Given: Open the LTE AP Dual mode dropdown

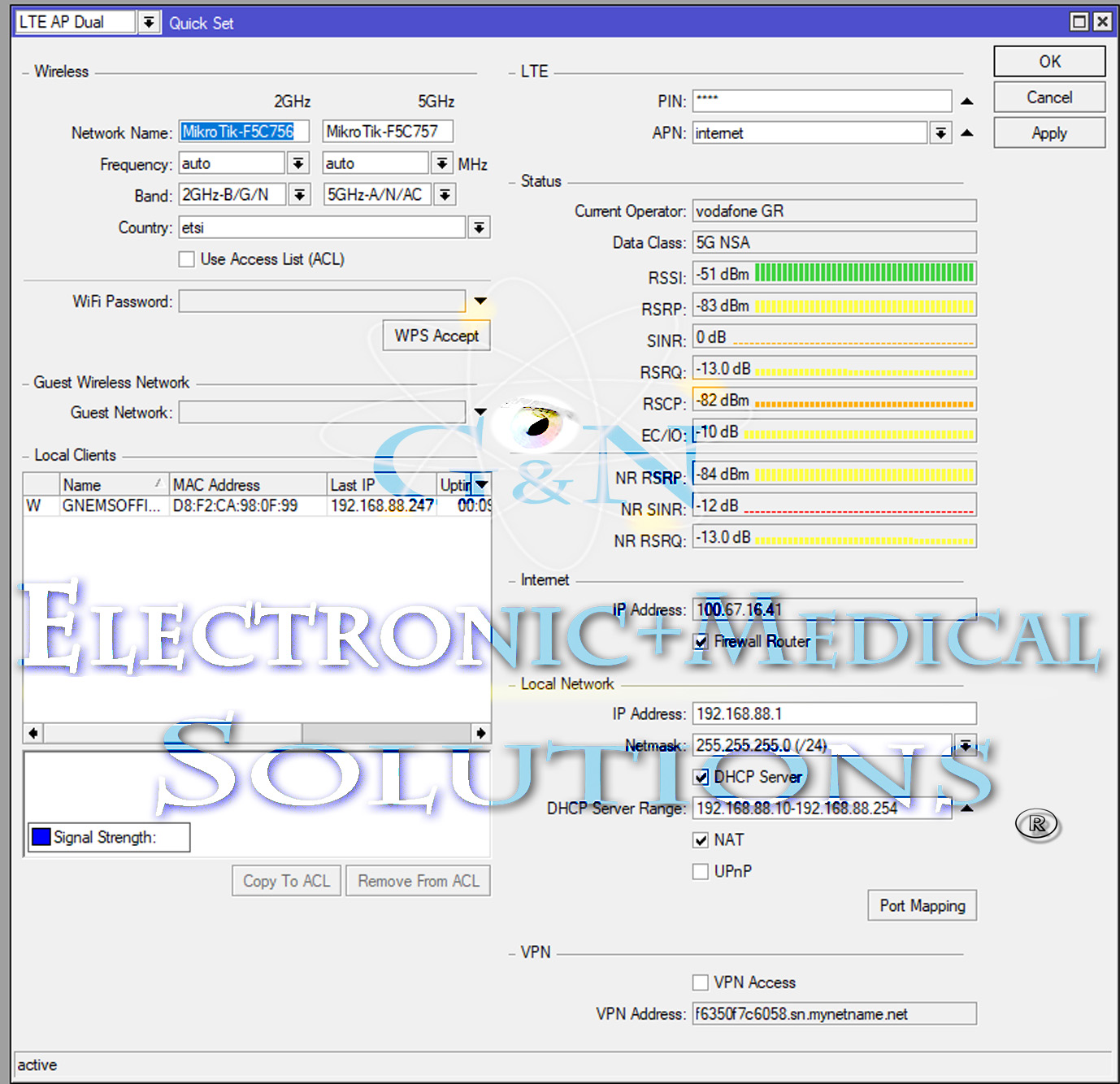Looking at the screenshot, I should tap(148, 22).
